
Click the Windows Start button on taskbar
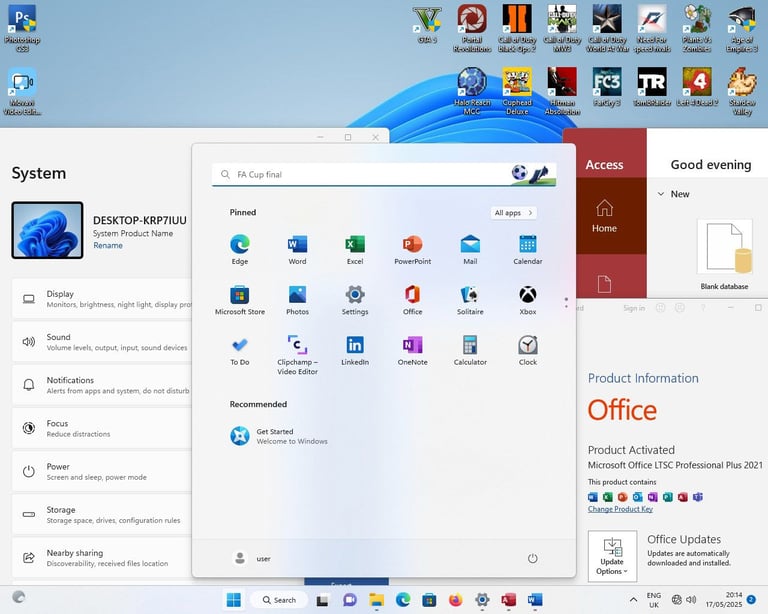pyautogui.click(x=234, y=600)
